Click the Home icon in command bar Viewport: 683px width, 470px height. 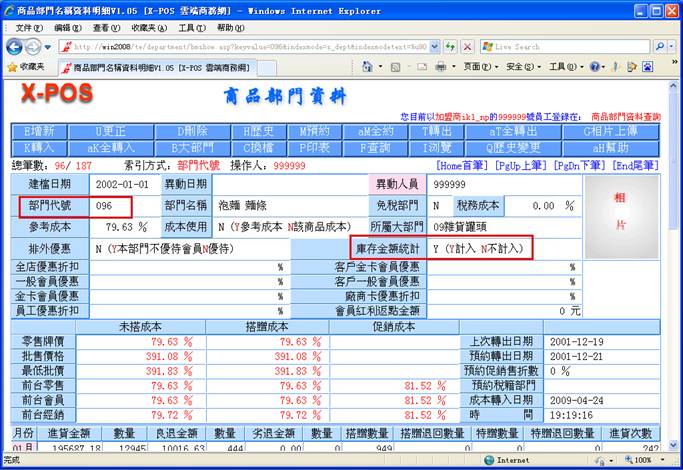coord(368,67)
